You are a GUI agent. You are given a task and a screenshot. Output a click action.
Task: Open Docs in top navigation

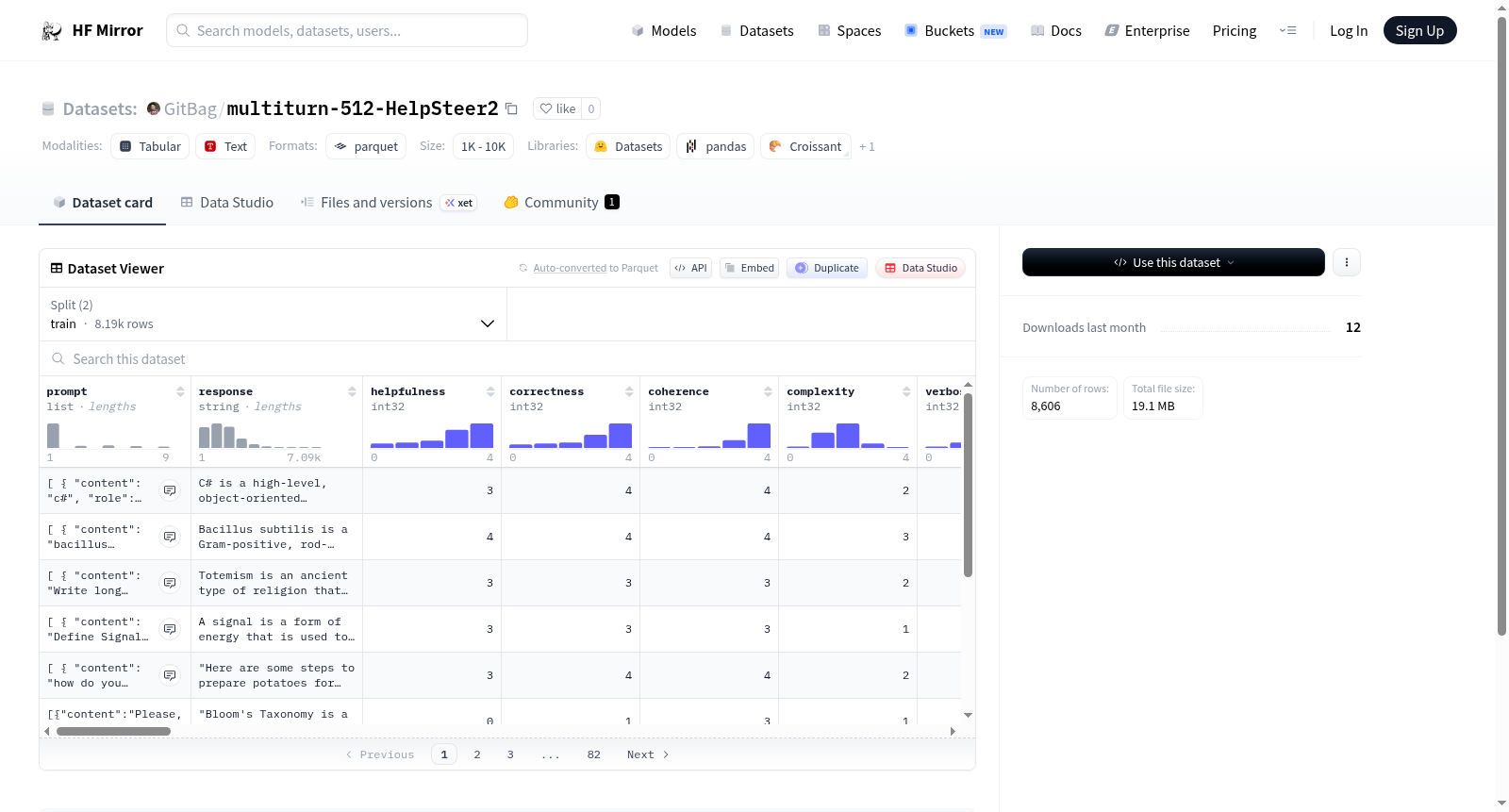click(1056, 31)
